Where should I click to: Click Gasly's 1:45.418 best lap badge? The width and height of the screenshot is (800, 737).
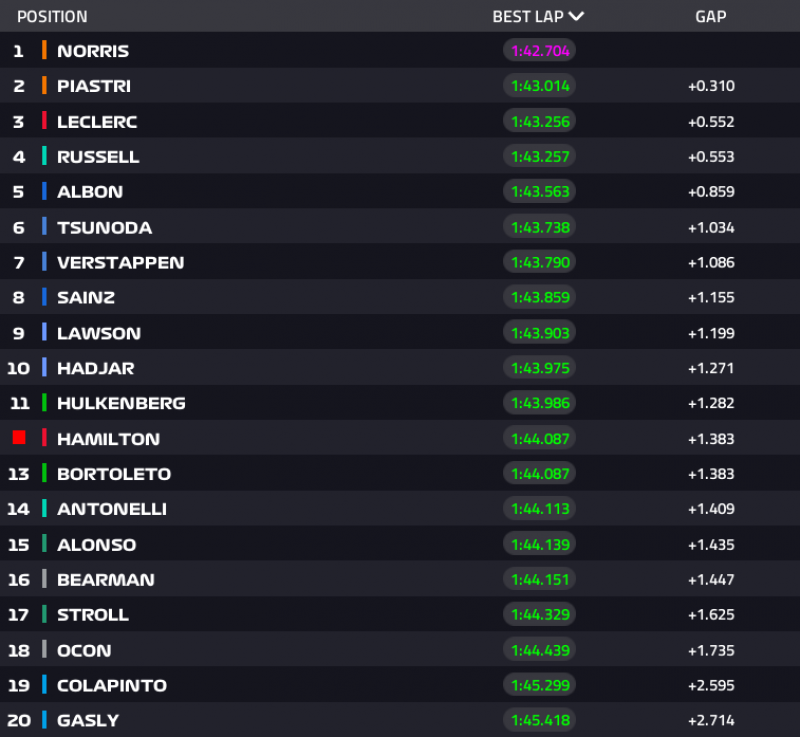coord(540,720)
